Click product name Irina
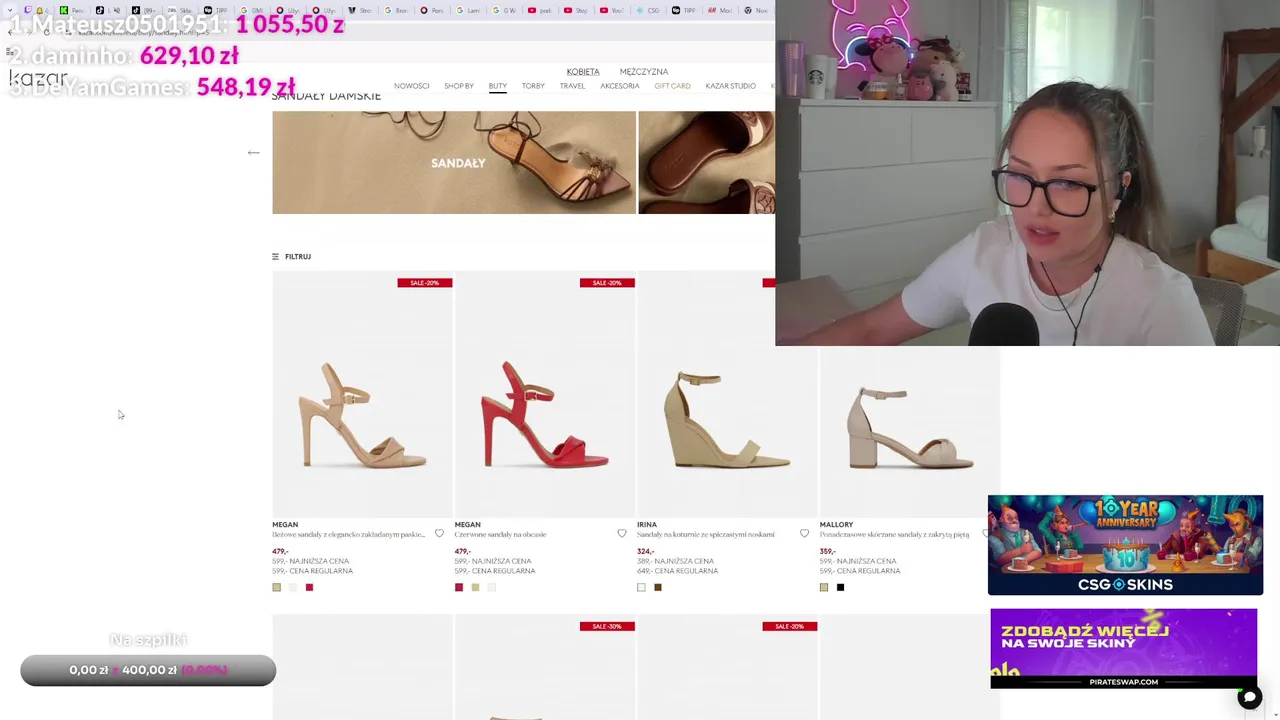 647,524
